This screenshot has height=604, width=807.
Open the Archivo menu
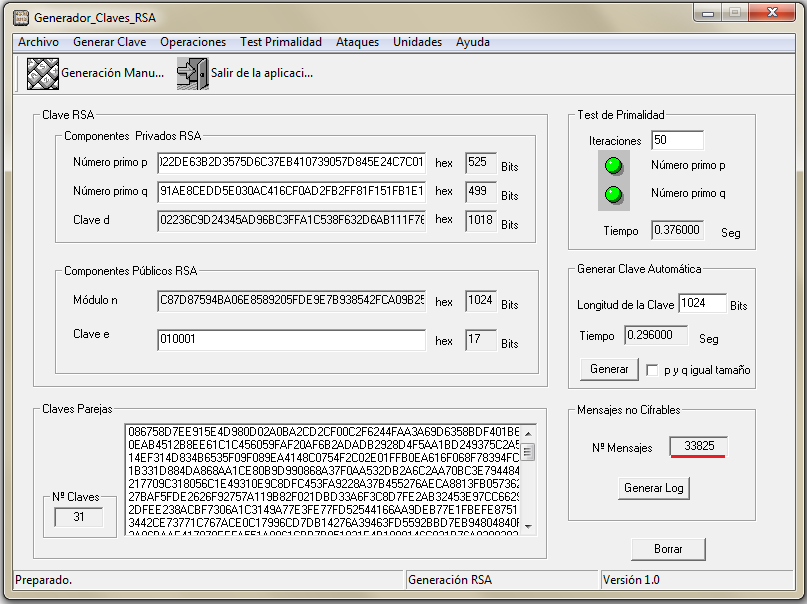(38, 42)
